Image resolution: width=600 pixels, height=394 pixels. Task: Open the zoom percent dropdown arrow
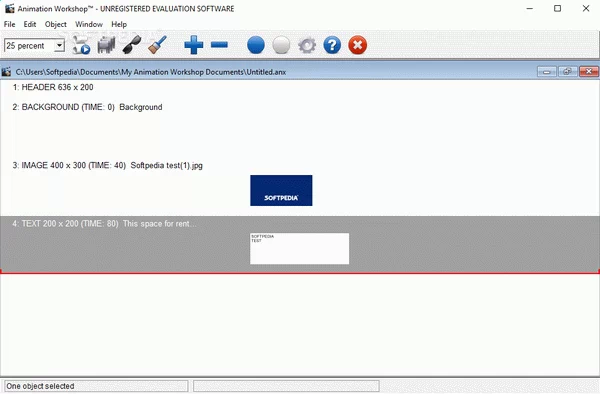(x=59, y=46)
